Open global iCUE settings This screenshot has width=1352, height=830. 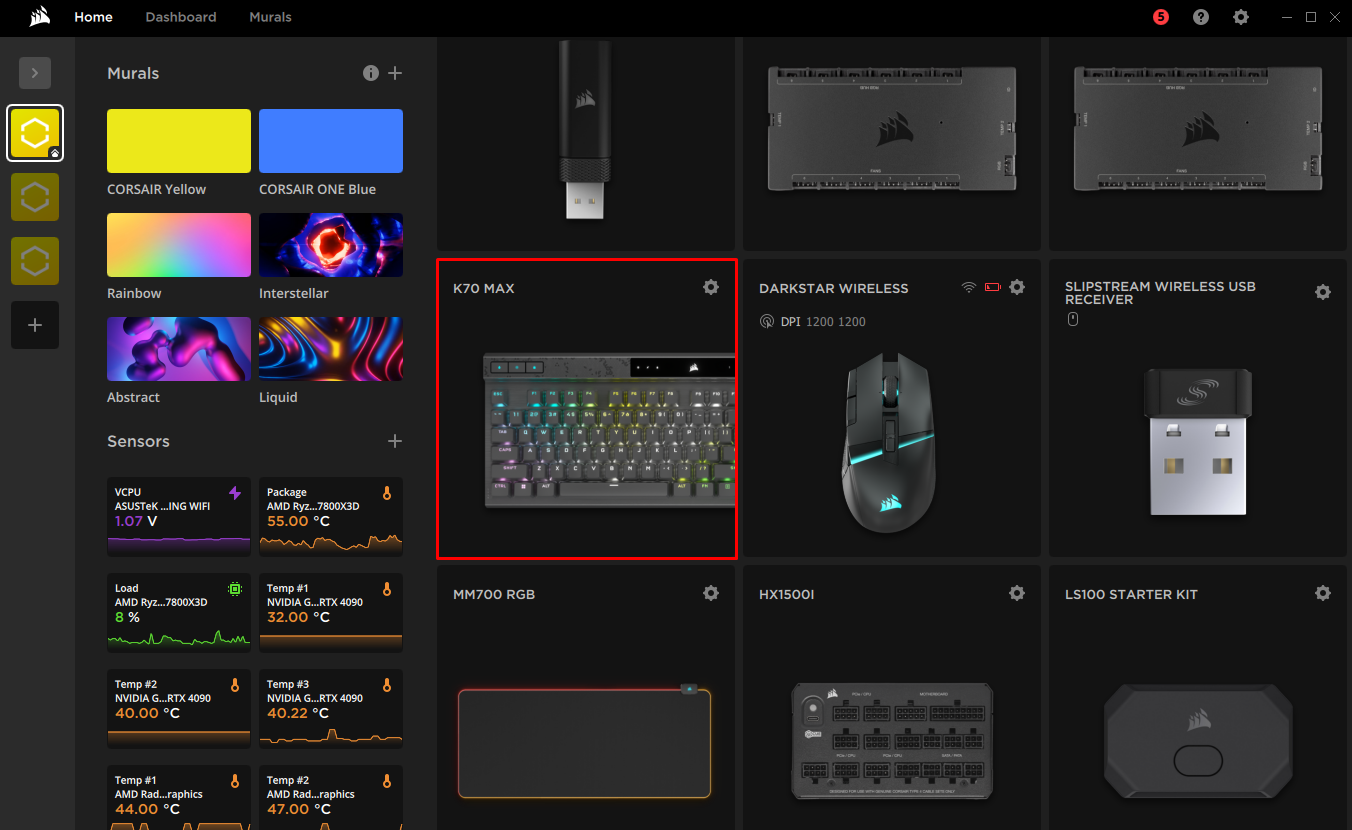[1240, 17]
